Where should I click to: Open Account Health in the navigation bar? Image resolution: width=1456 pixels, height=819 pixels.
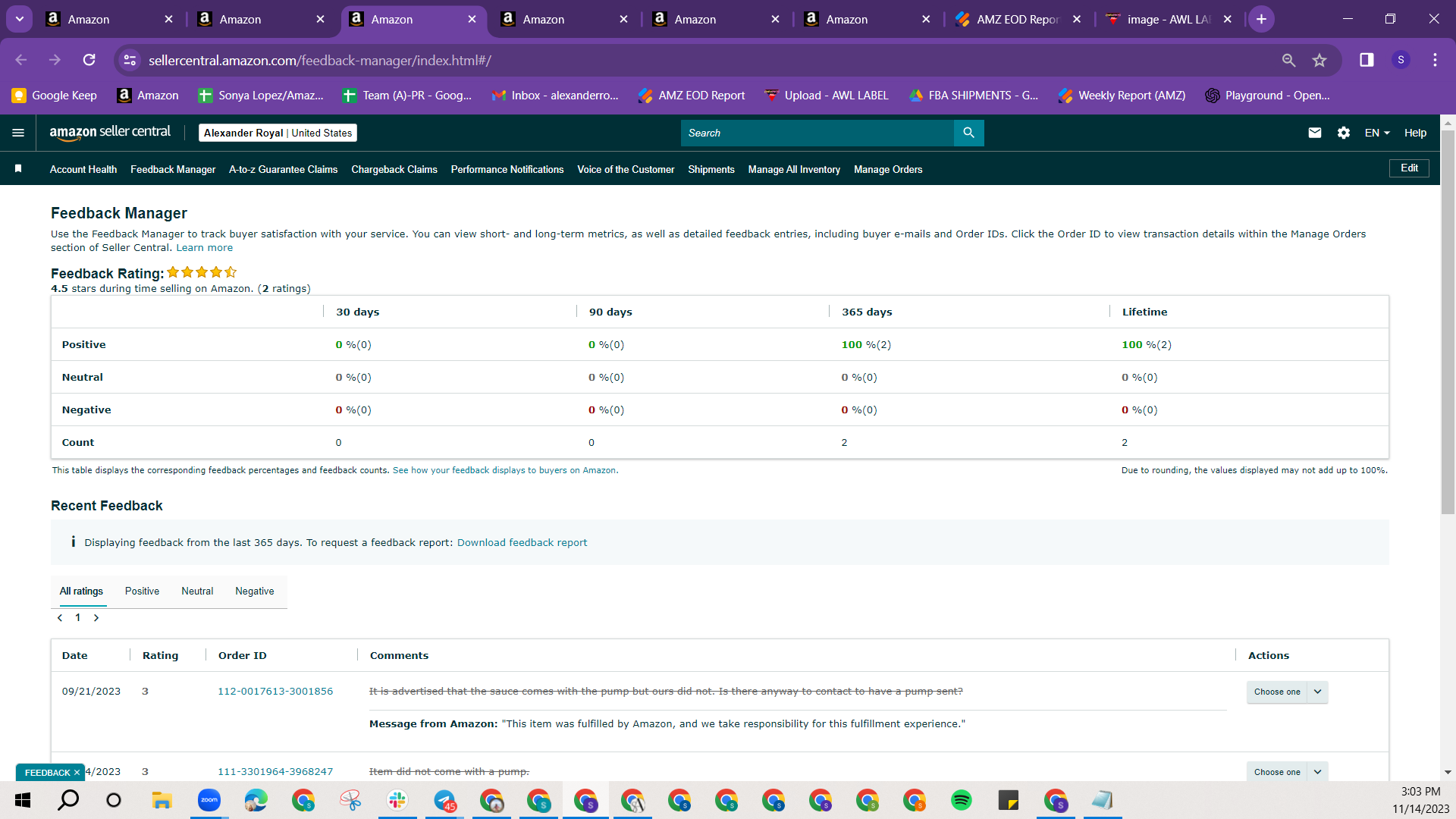pyautogui.click(x=83, y=169)
